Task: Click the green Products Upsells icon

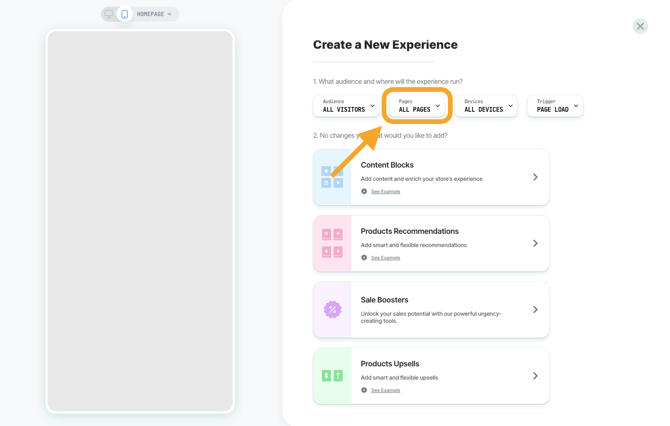Action: click(332, 376)
